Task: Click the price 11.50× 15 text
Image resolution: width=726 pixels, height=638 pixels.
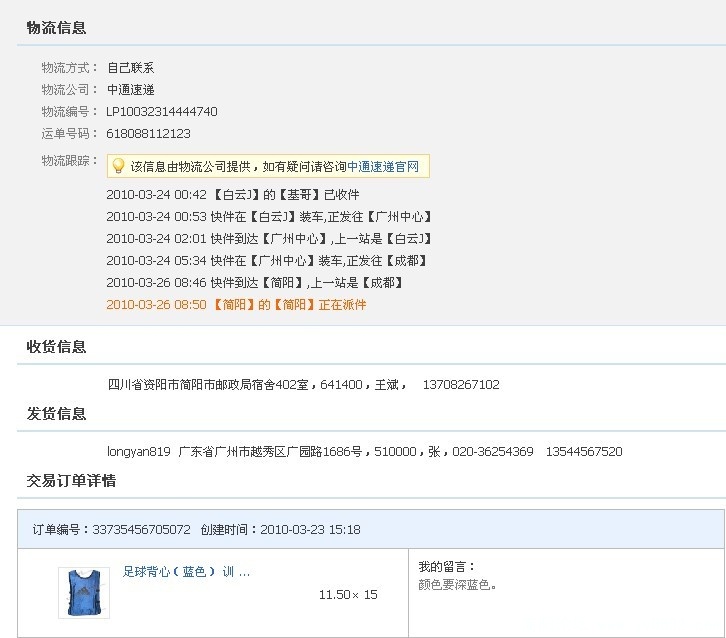Action: (x=348, y=594)
